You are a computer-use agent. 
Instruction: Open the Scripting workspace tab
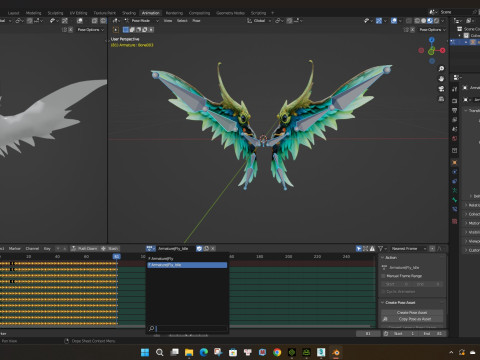258,13
